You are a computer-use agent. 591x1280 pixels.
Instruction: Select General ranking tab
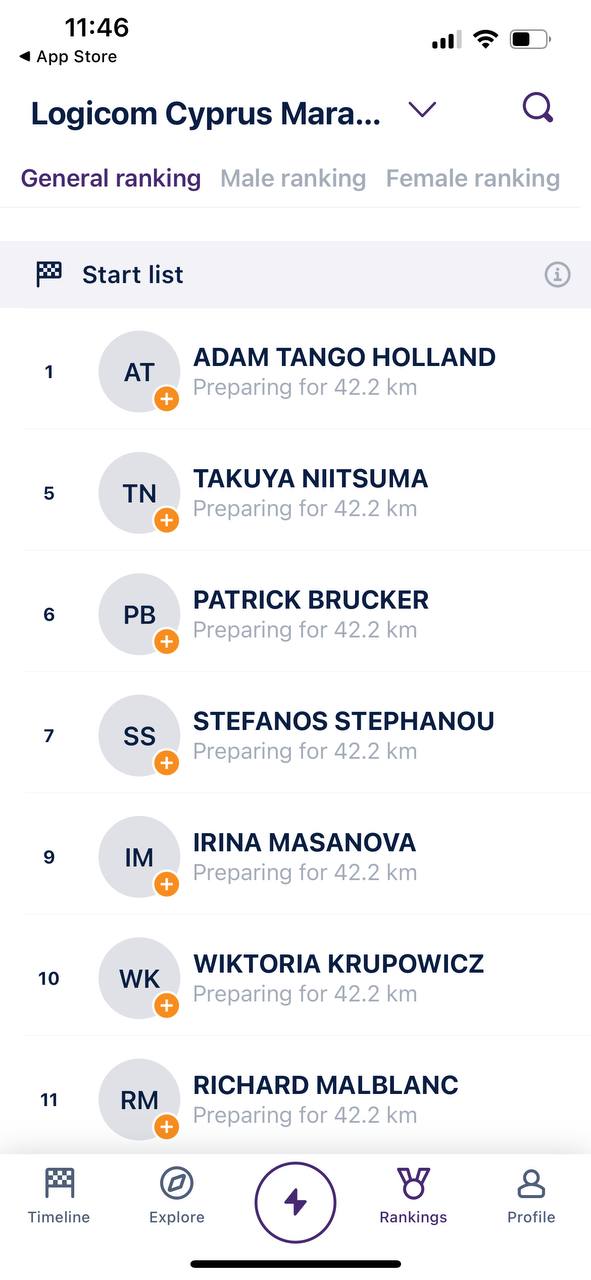[111, 178]
